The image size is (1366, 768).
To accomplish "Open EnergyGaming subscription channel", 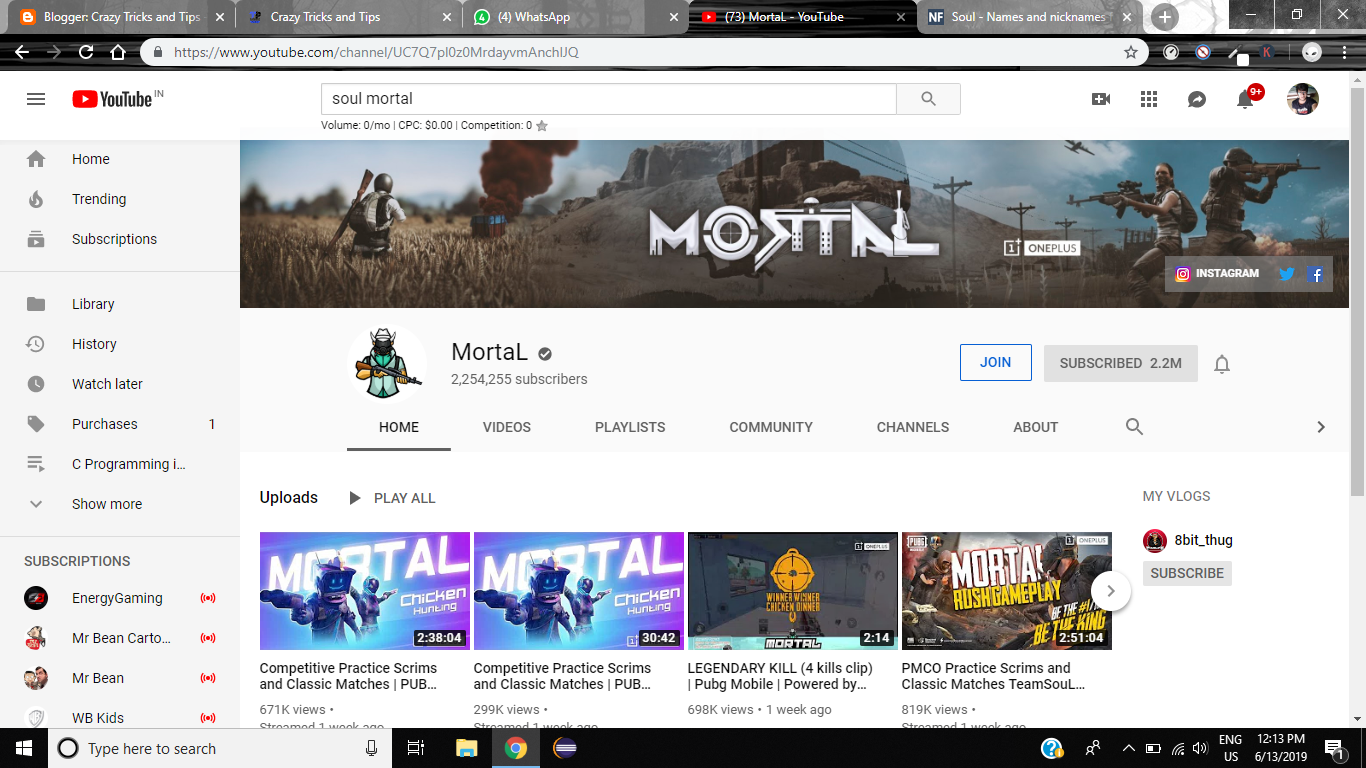I will pyautogui.click(x=120, y=598).
